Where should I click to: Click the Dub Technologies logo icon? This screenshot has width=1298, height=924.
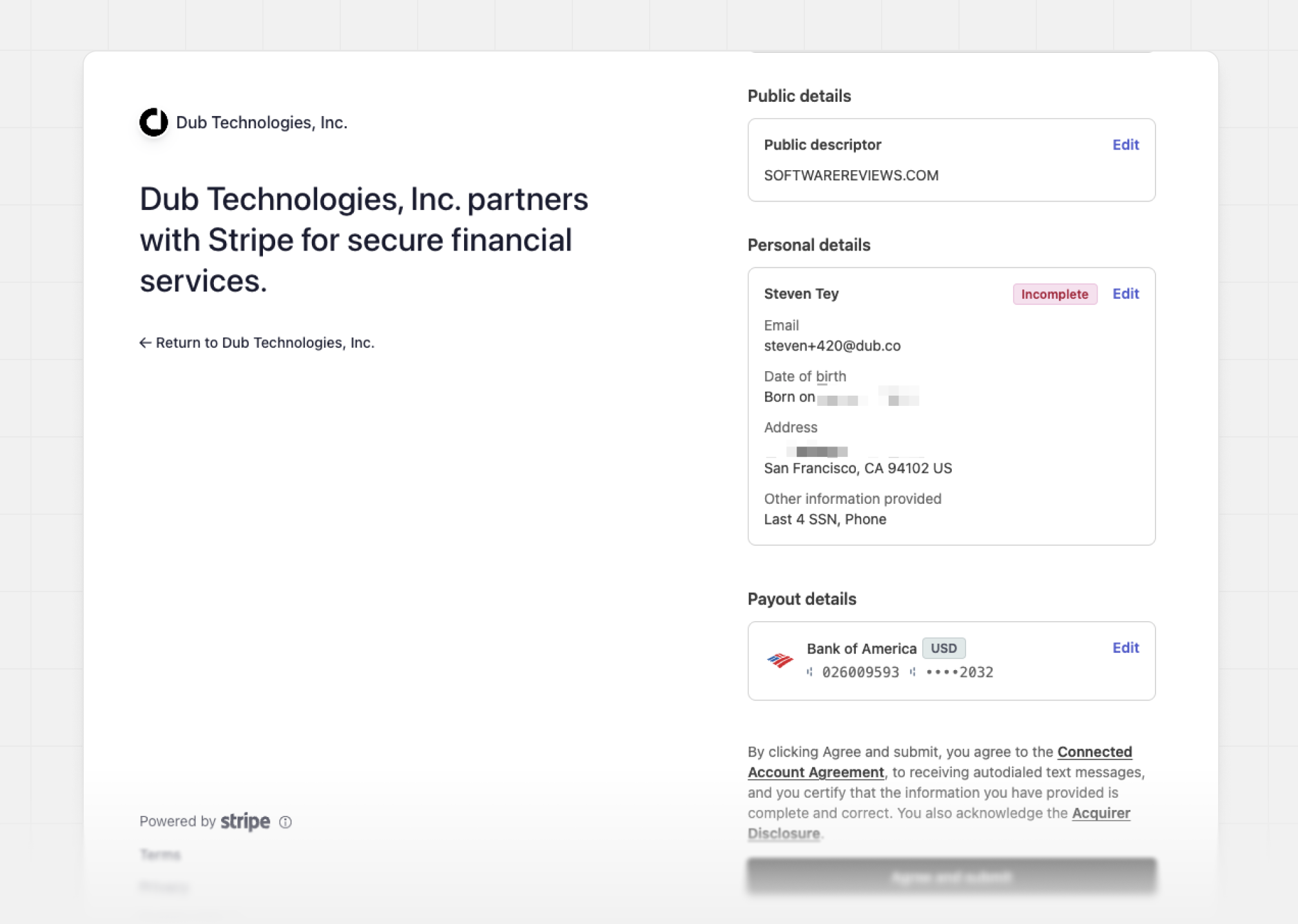point(153,122)
